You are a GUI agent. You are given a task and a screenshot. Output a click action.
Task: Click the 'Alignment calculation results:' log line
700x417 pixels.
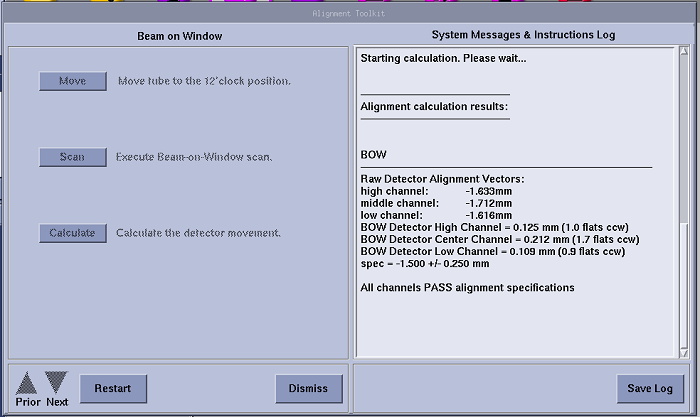pos(434,106)
